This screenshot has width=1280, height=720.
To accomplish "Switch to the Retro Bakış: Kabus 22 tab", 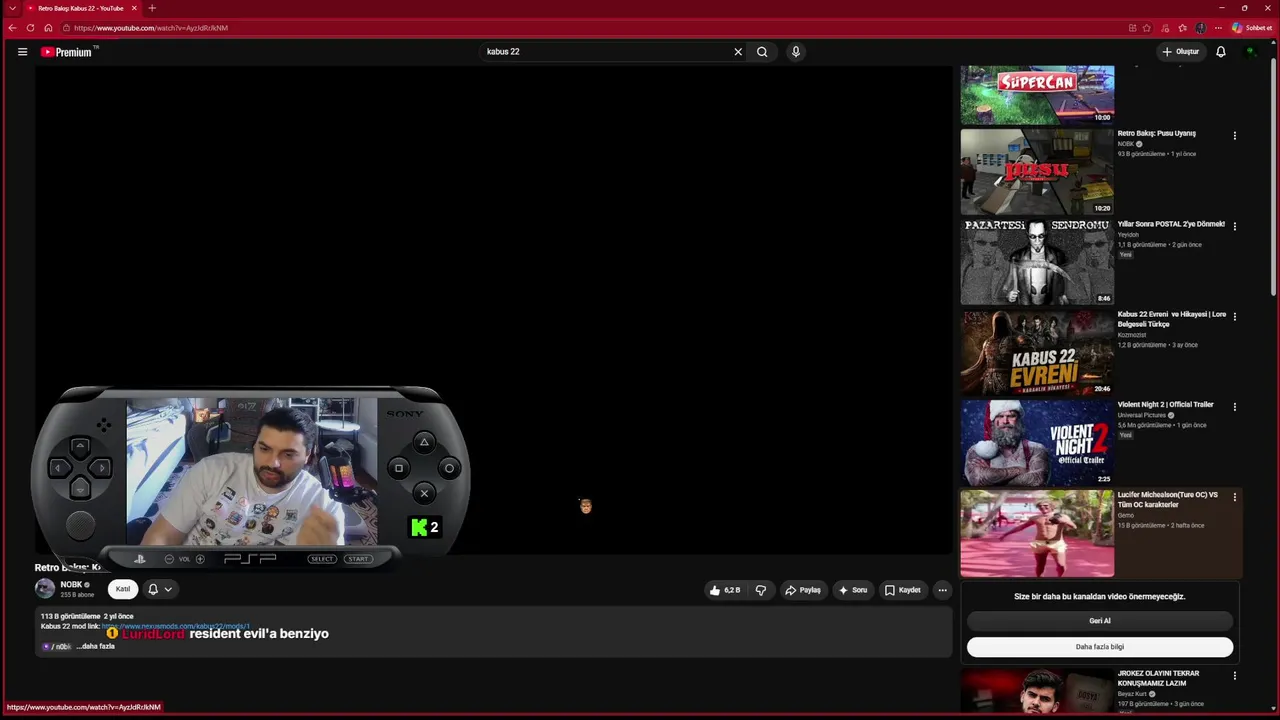I will 81,8.
